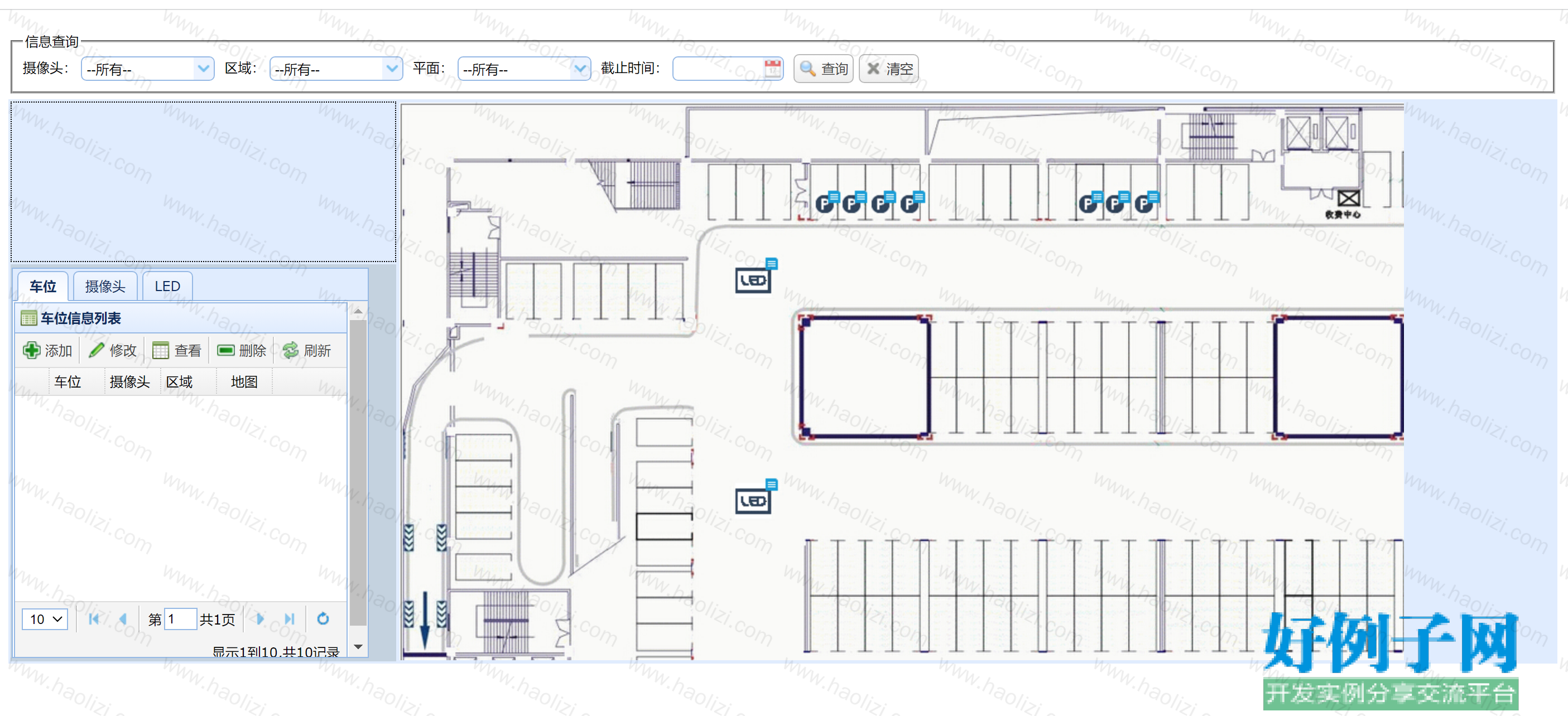
Task: Click the 查看 view button
Action: (x=176, y=350)
